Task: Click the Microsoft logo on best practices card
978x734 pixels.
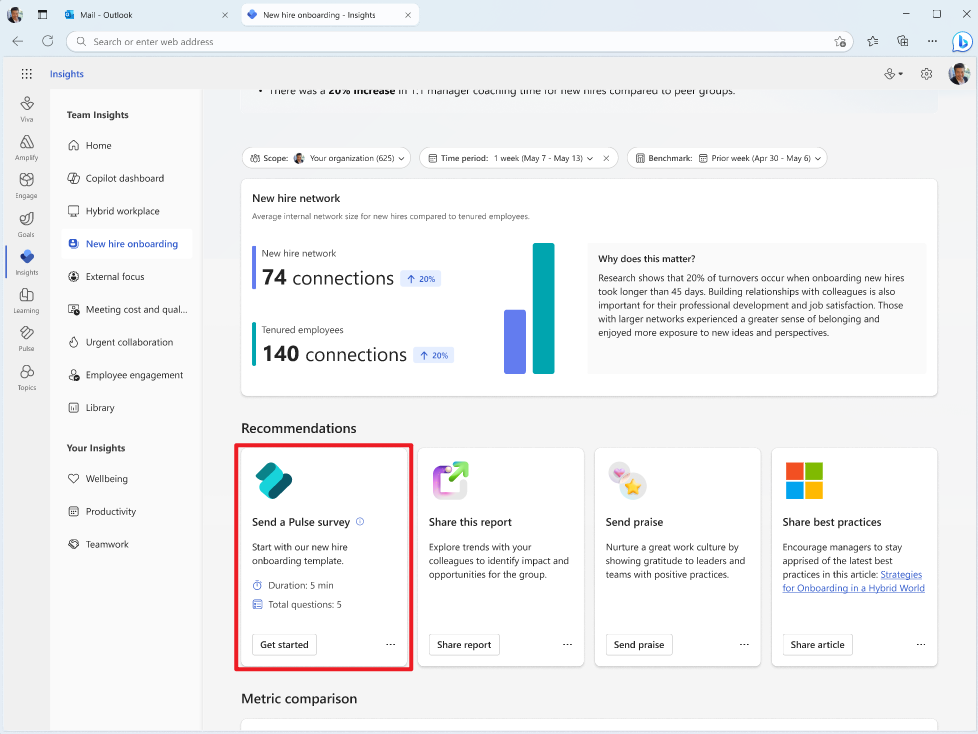Action: coord(804,480)
